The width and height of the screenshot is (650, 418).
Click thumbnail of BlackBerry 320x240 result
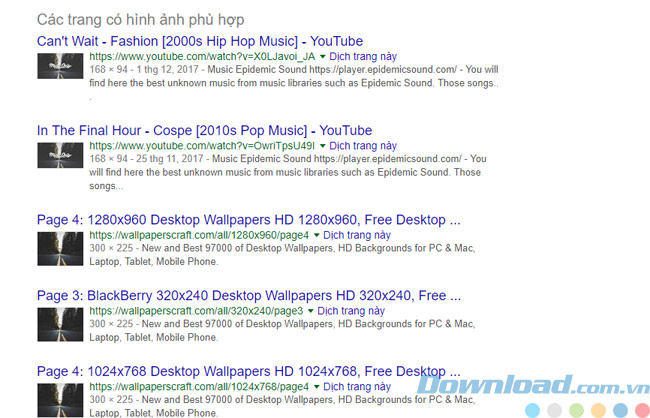point(60,324)
